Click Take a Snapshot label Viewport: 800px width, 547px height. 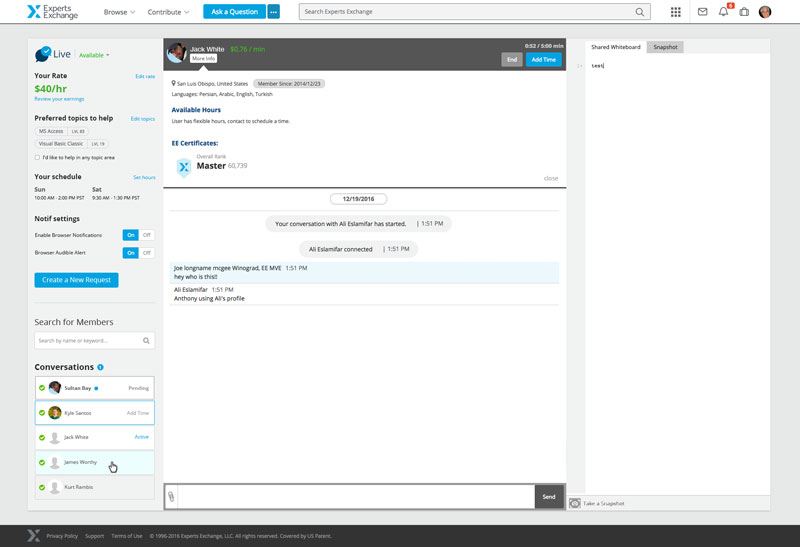[604, 504]
